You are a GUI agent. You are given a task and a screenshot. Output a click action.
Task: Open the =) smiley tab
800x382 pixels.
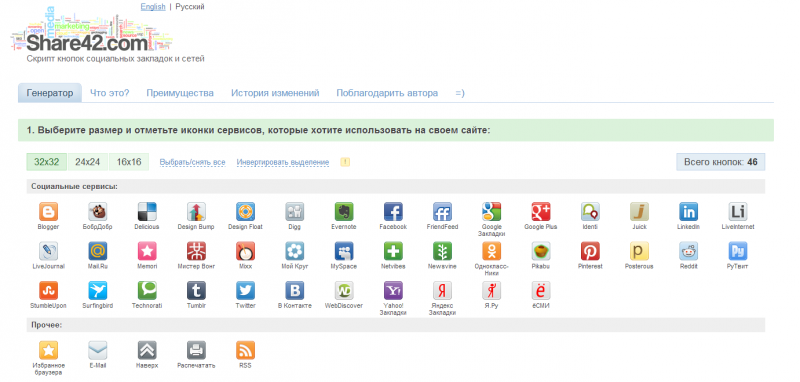[460, 93]
